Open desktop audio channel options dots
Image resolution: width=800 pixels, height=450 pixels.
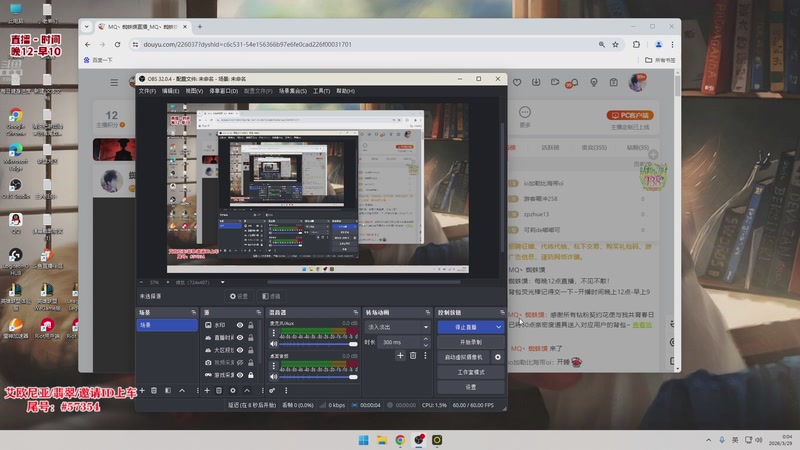[x=274, y=365]
